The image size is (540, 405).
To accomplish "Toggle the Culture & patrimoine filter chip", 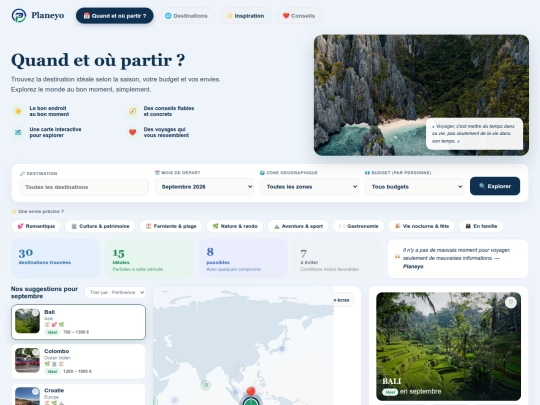I will click(100, 226).
